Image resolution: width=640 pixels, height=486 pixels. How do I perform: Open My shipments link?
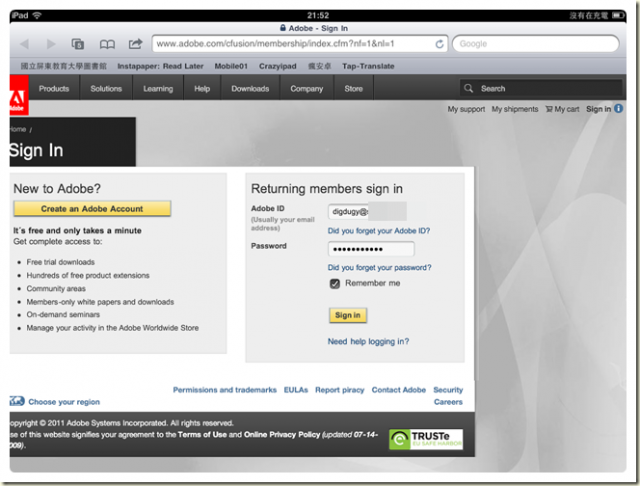point(515,109)
